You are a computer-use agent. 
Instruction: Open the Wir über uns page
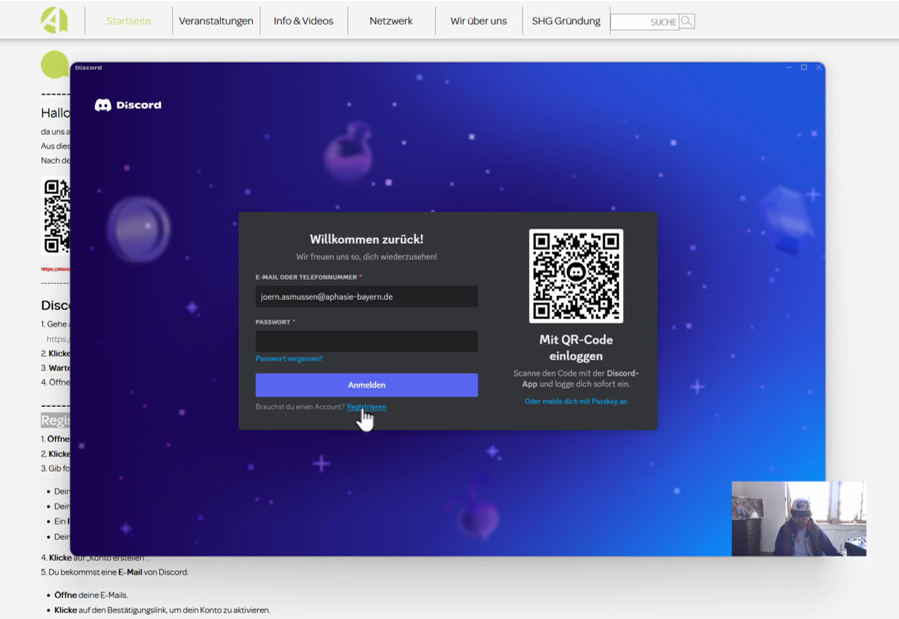(x=478, y=21)
